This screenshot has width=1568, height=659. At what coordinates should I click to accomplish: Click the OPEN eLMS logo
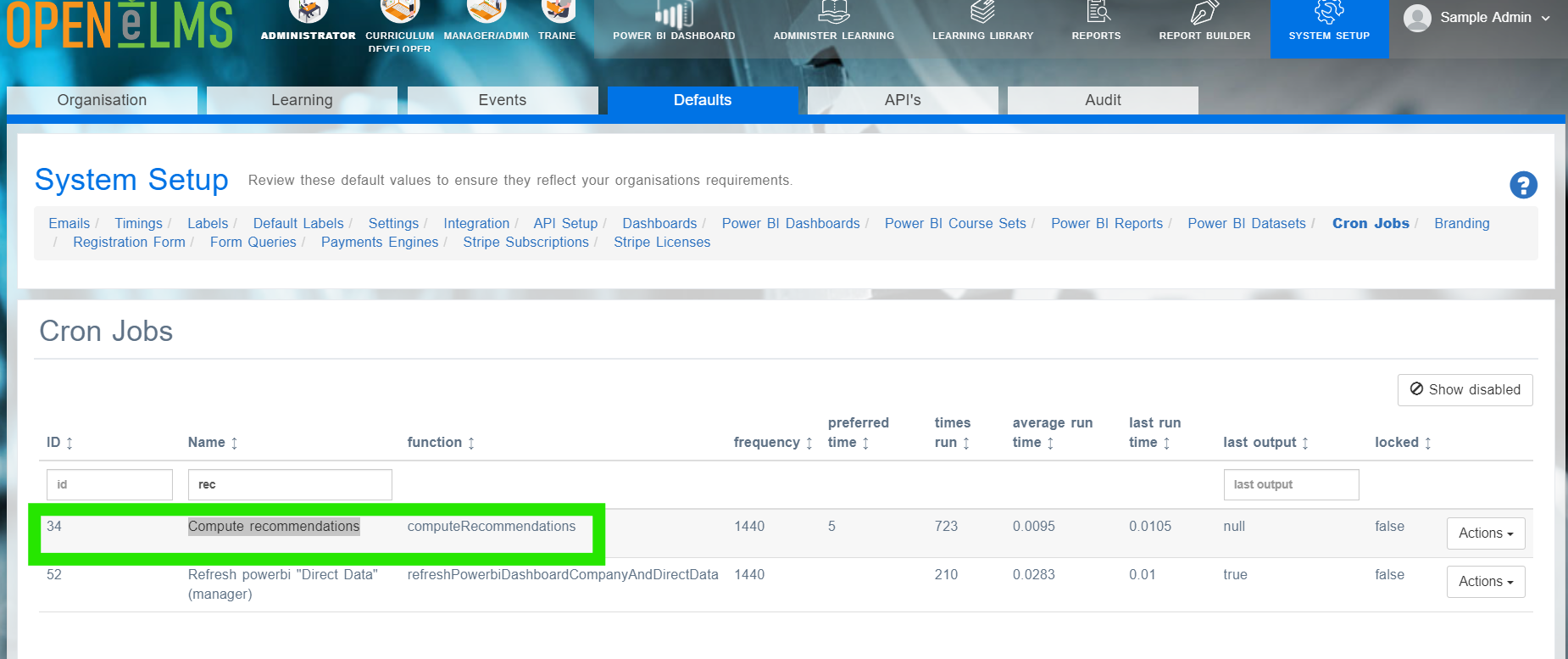pos(120,25)
